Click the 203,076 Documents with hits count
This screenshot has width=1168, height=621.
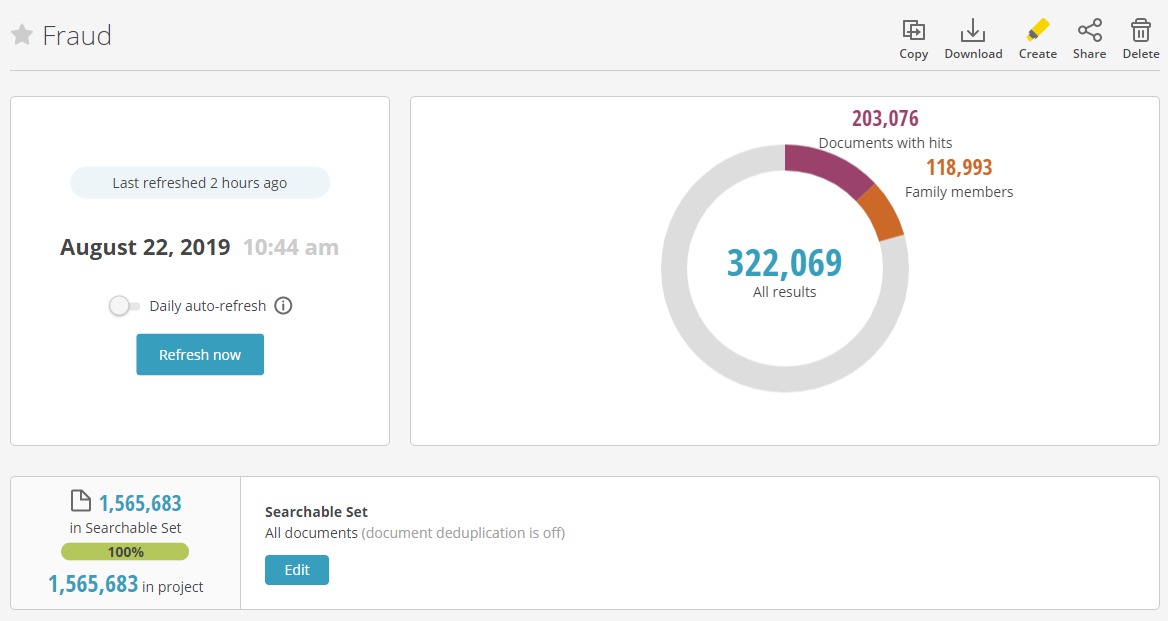(884, 118)
